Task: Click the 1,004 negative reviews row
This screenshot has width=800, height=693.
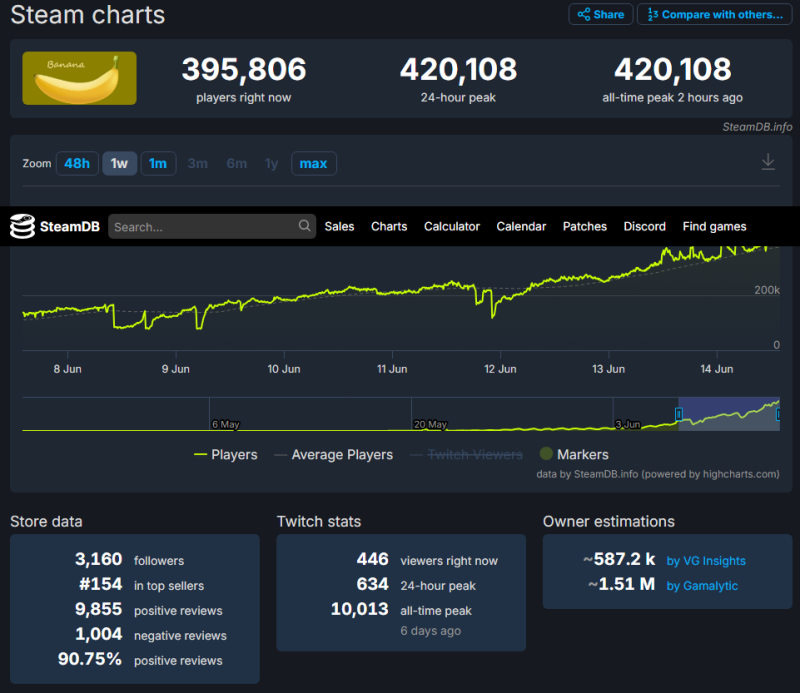Action: tap(151, 634)
